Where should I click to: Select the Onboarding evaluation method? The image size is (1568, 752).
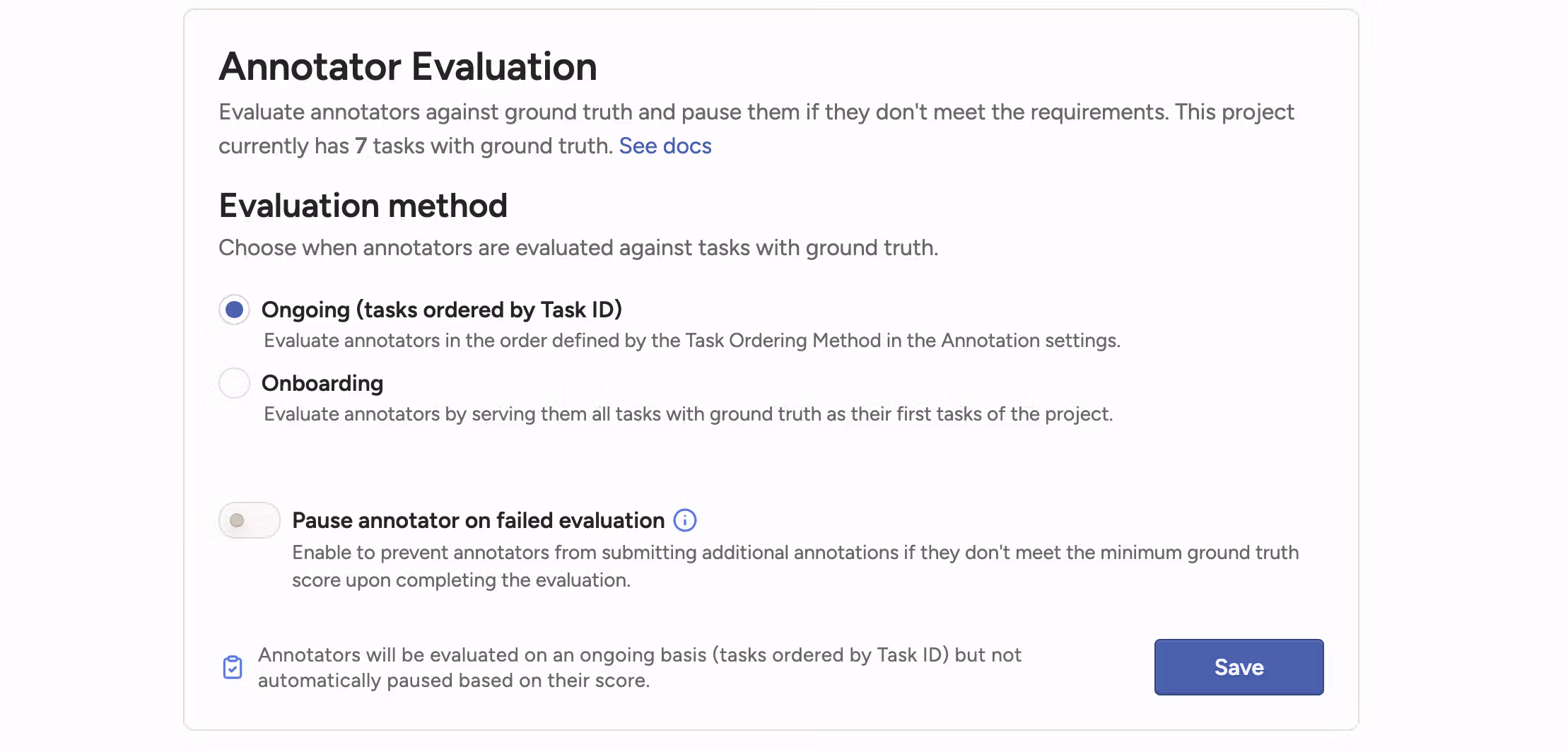tap(234, 383)
